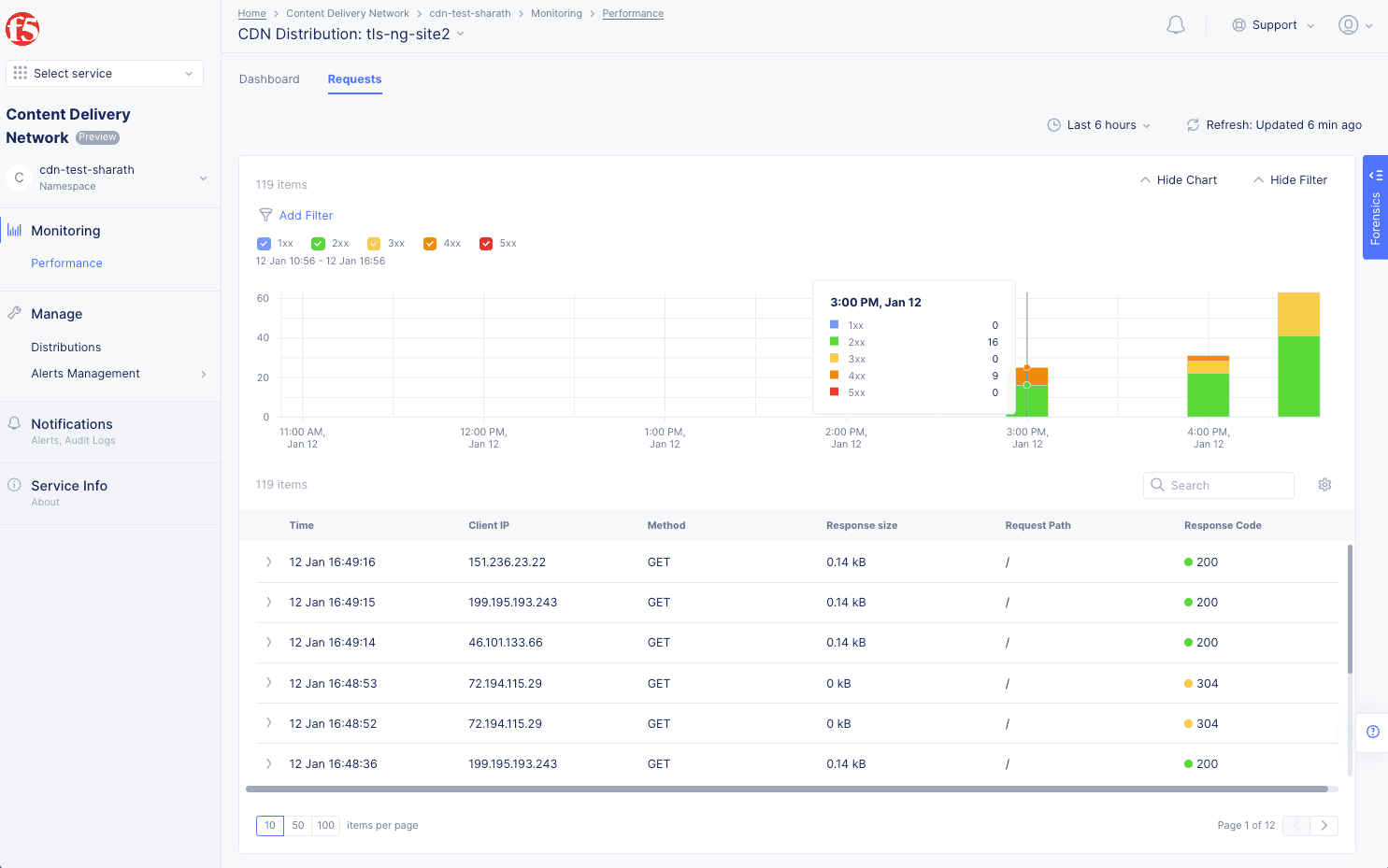Switch to the Dashboard tab
The height and width of the screenshot is (868, 1388).
[269, 79]
